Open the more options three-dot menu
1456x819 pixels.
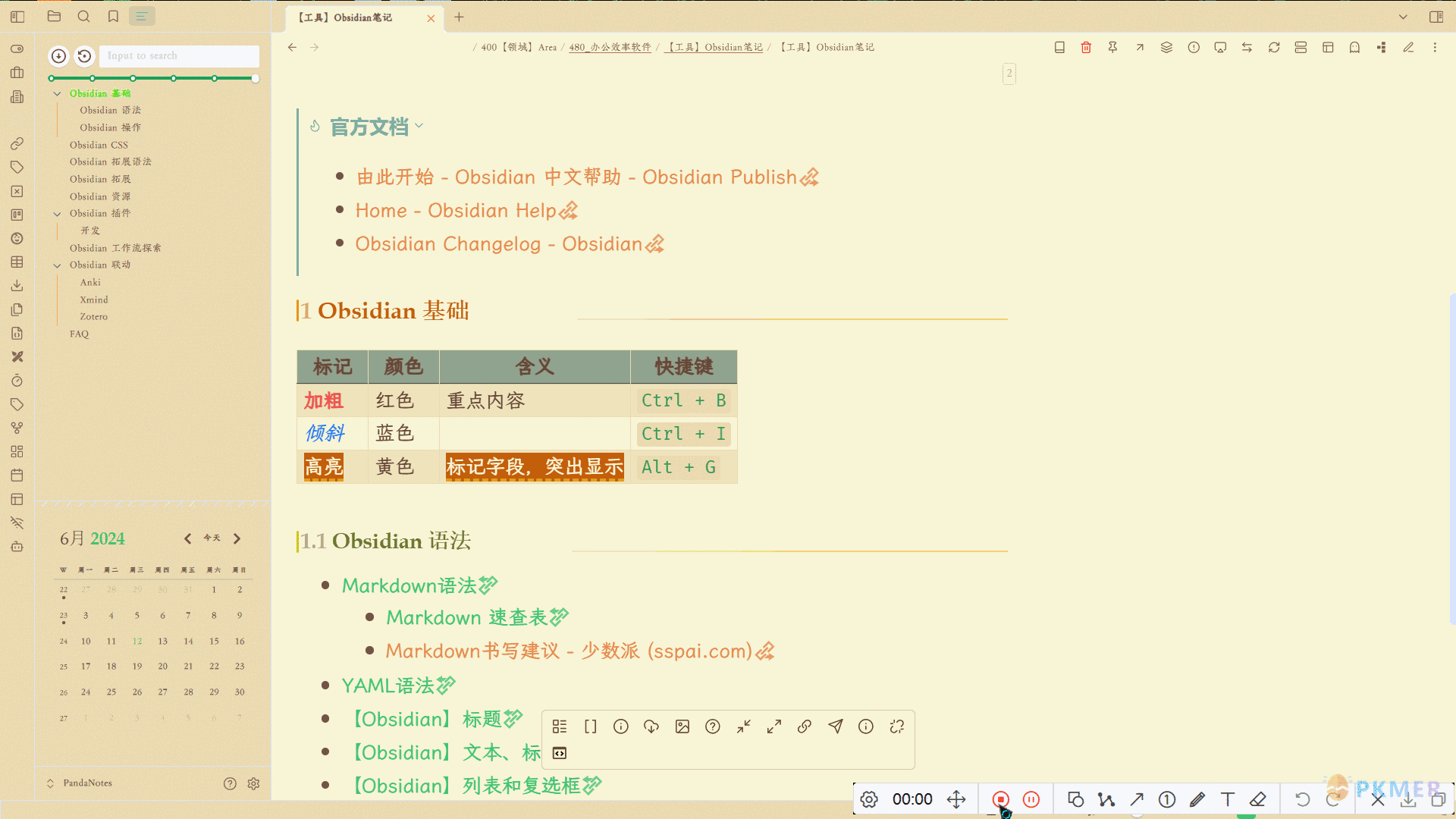point(1435,47)
